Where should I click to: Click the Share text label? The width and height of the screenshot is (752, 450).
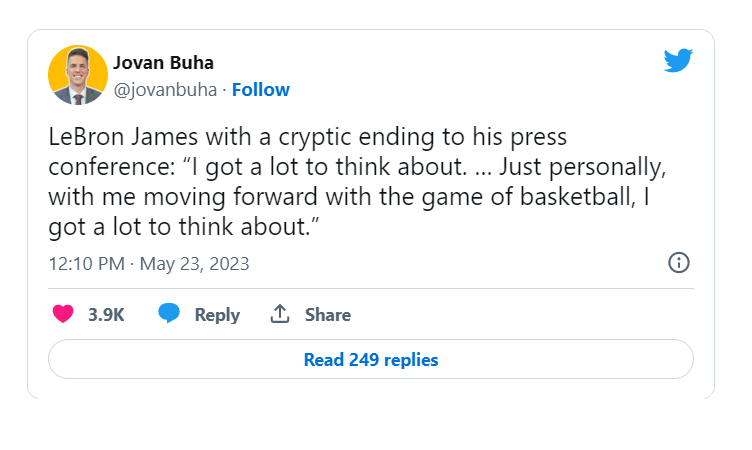click(x=328, y=315)
